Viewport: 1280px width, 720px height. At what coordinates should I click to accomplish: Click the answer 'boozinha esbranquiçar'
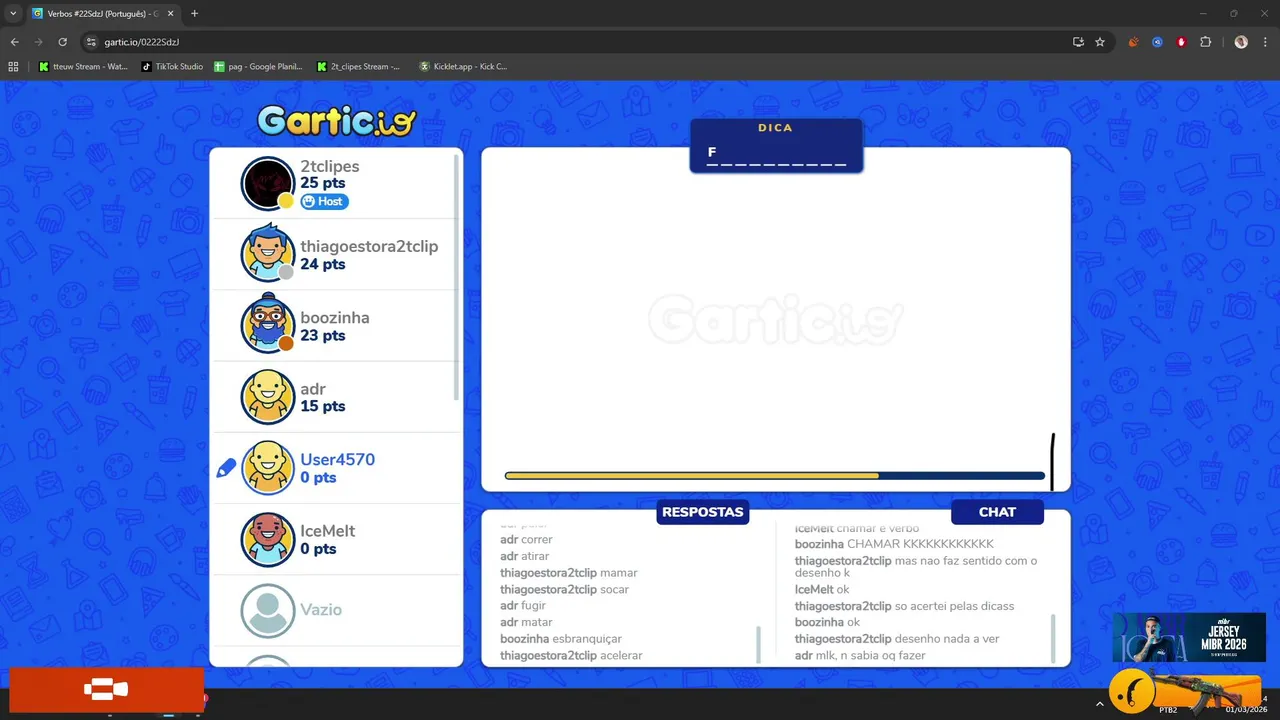(561, 639)
